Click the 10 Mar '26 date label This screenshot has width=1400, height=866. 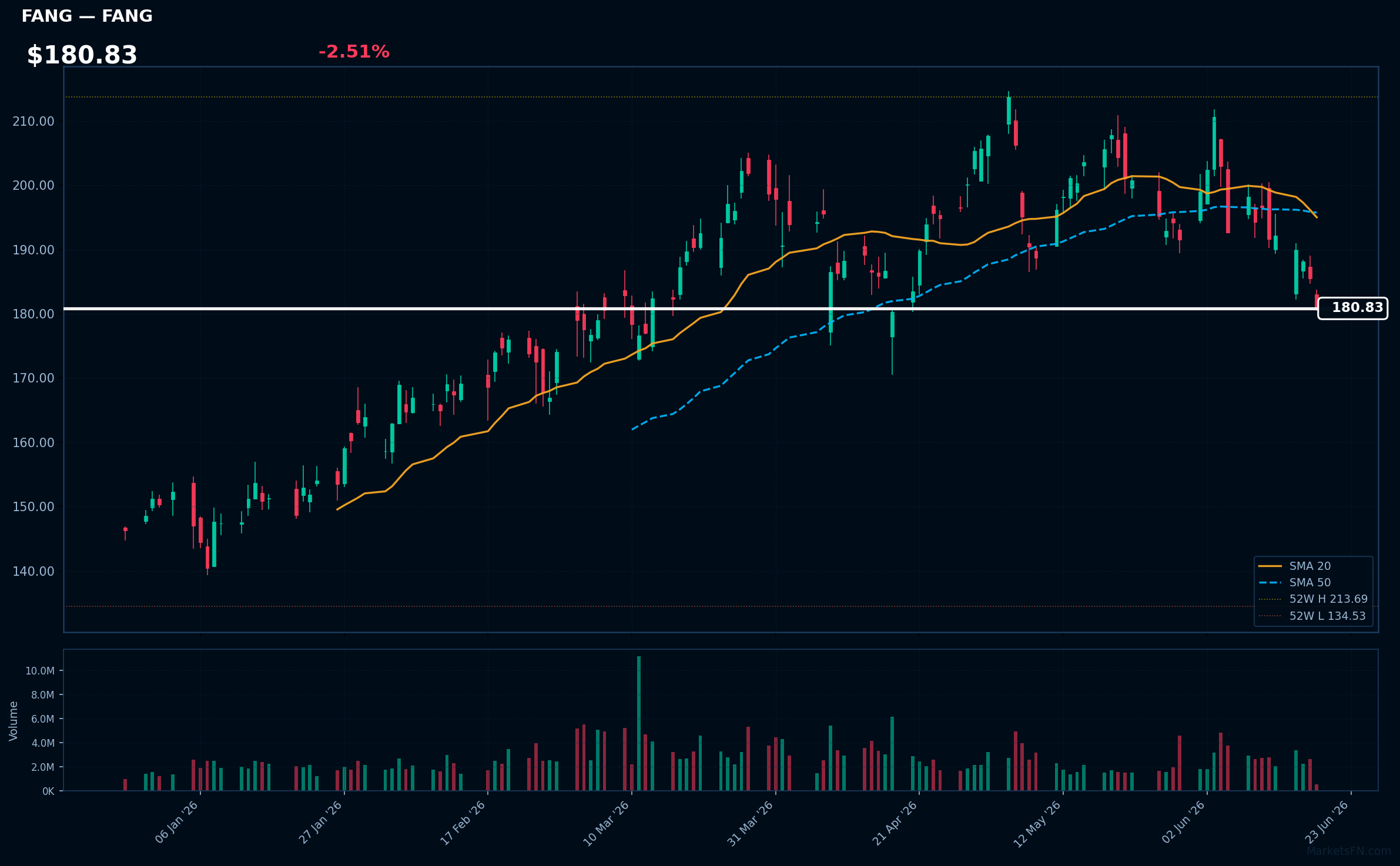click(607, 823)
